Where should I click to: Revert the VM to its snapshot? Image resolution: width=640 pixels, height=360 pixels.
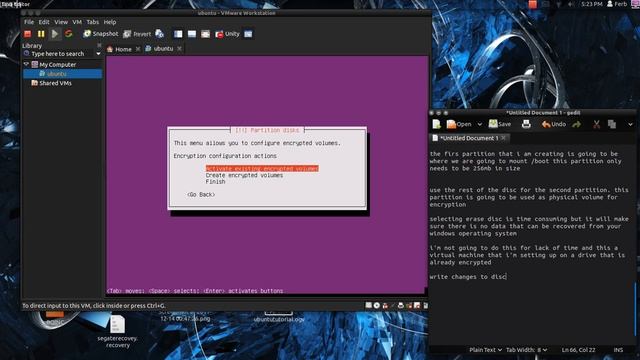pyautogui.click(x=137, y=34)
